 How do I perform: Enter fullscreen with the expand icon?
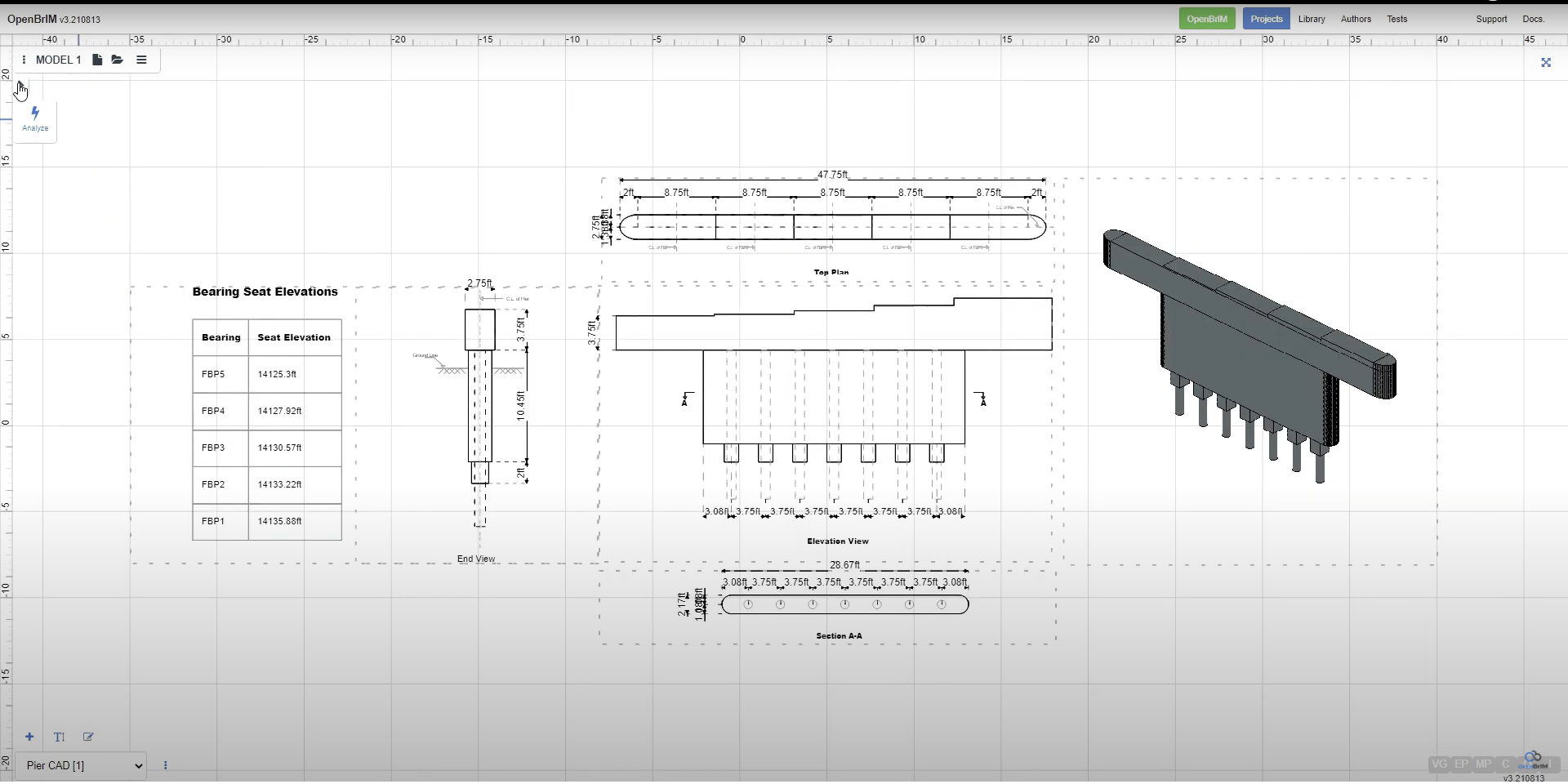1545,63
